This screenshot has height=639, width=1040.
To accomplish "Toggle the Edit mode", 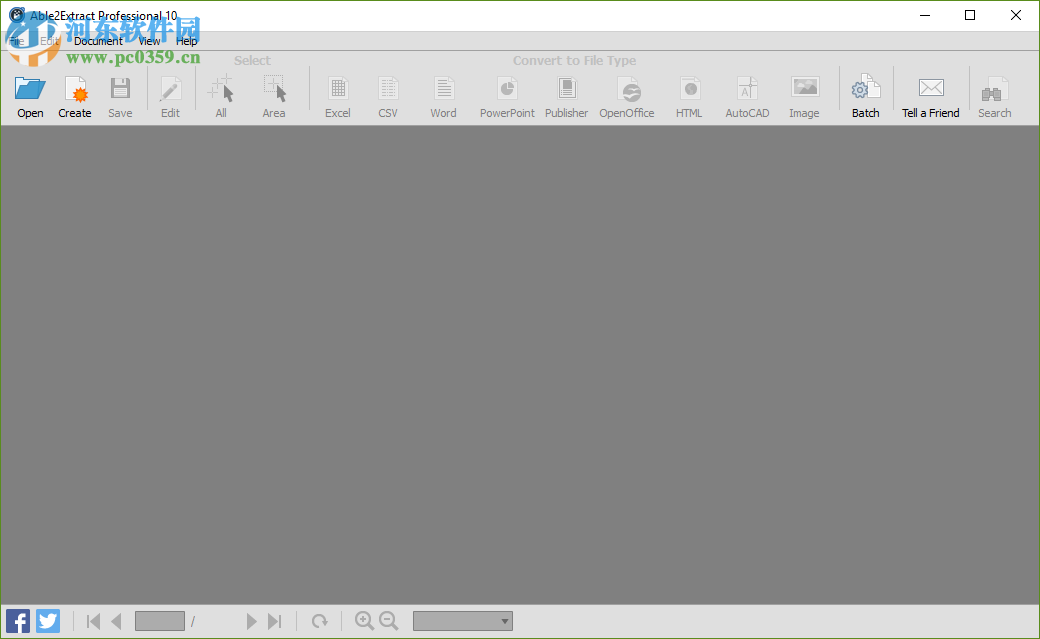I will [x=170, y=95].
